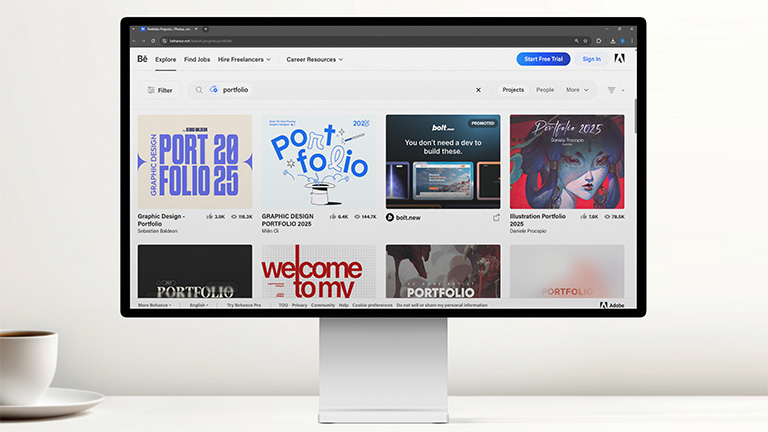Open Cookie preferences link
This screenshot has width=768, height=432.
coord(372,305)
